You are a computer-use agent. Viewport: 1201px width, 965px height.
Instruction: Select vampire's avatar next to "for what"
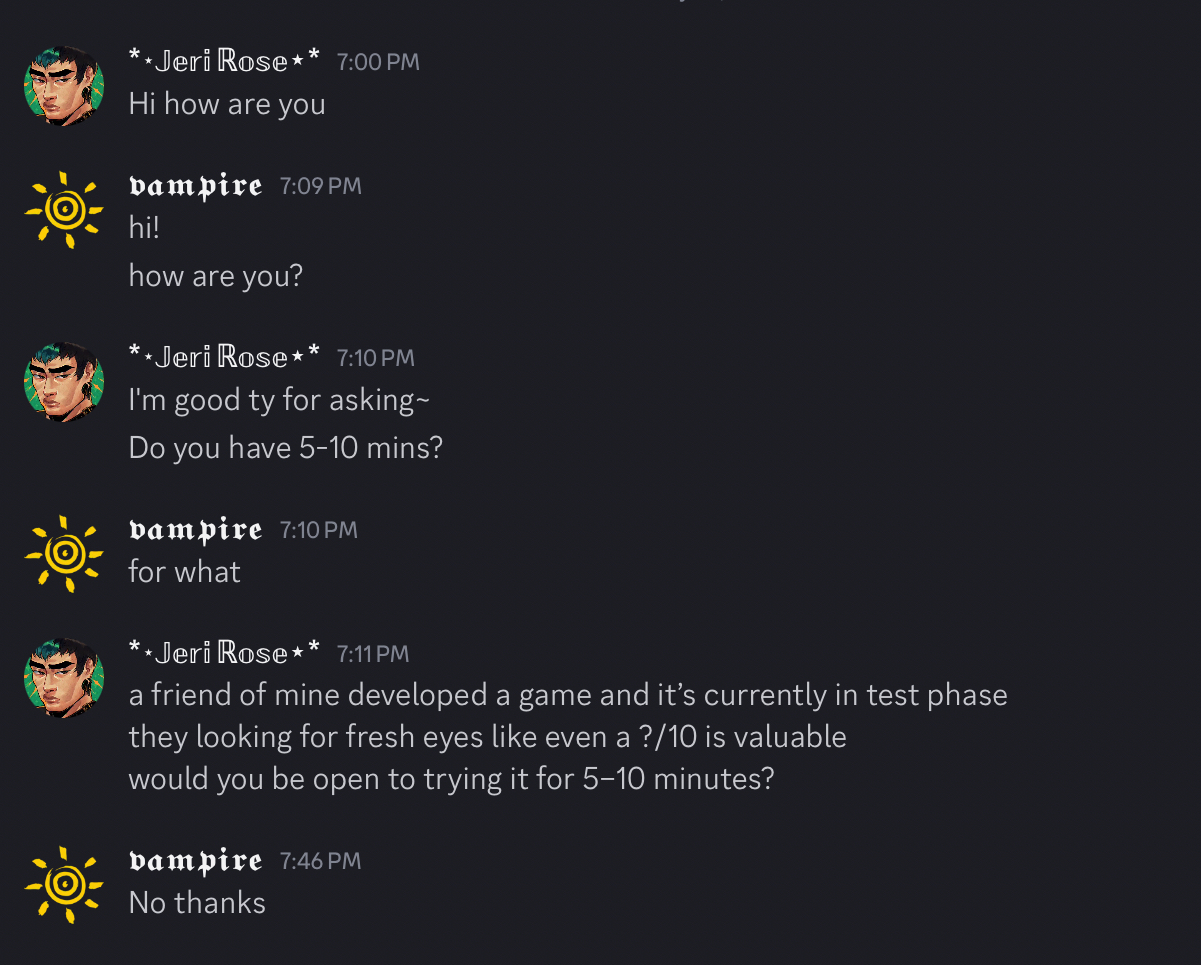(64, 553)
